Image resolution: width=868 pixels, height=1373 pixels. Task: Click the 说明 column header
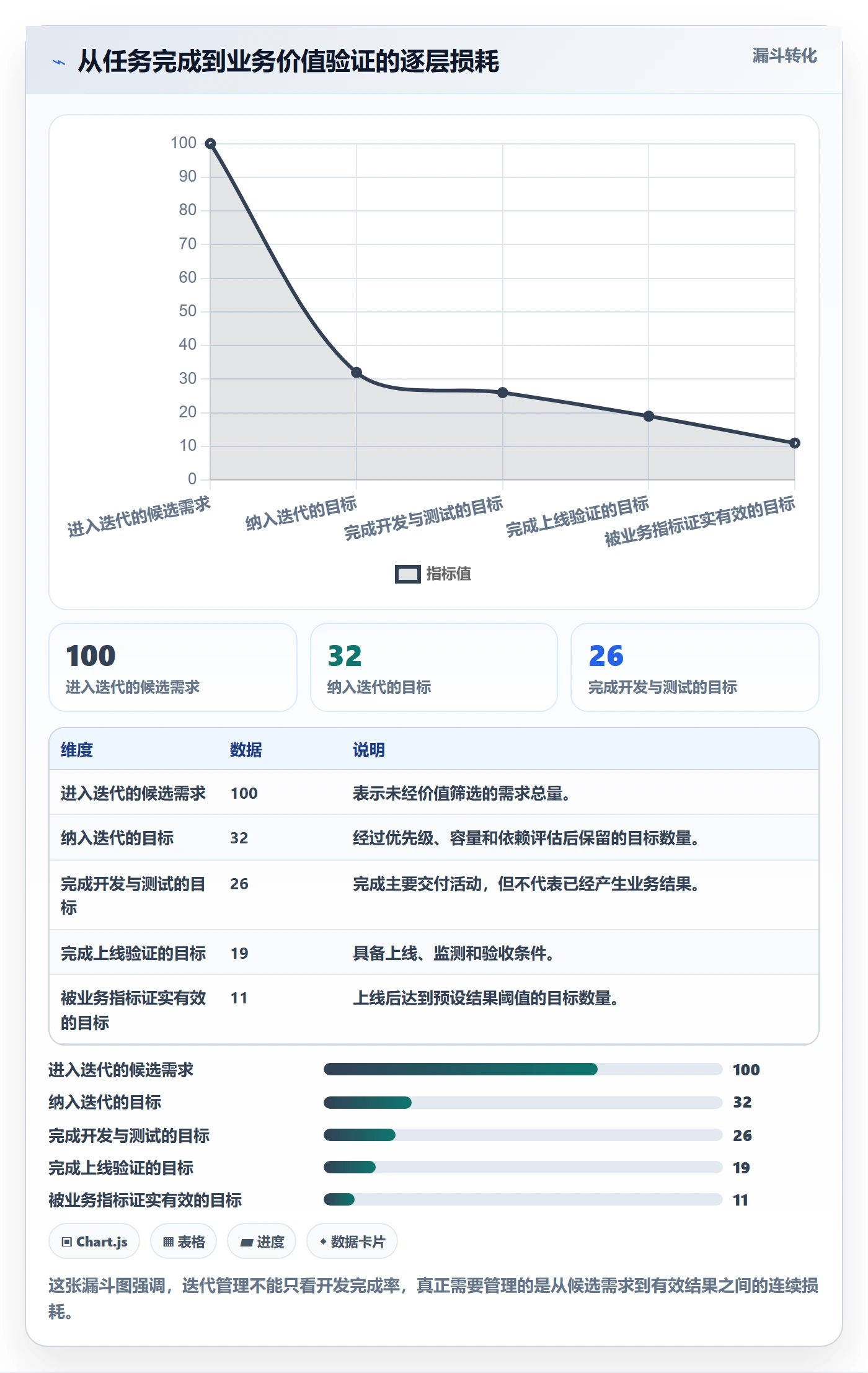[369, 750]
